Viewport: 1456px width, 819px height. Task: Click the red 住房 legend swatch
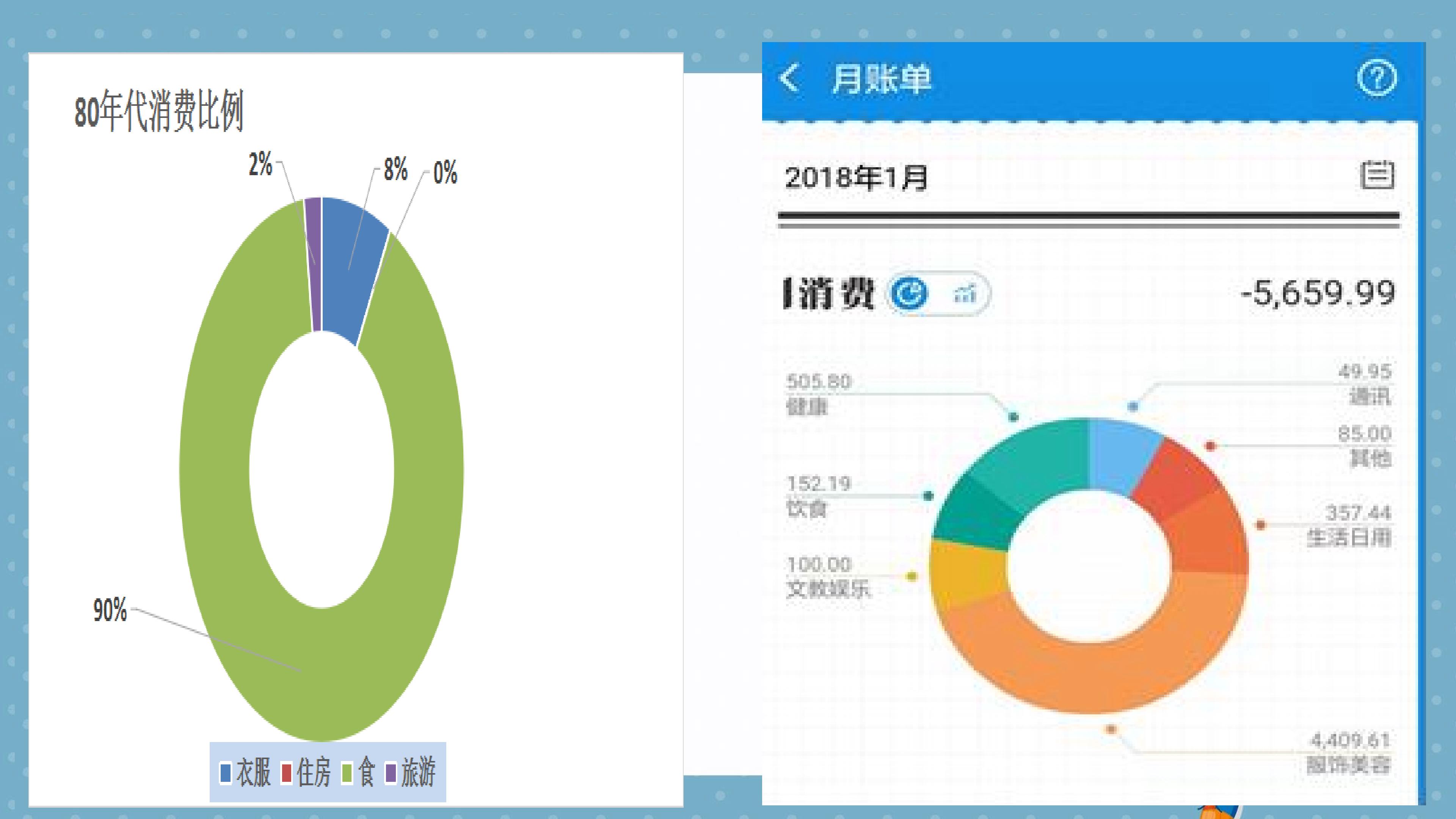pos(286,773)
